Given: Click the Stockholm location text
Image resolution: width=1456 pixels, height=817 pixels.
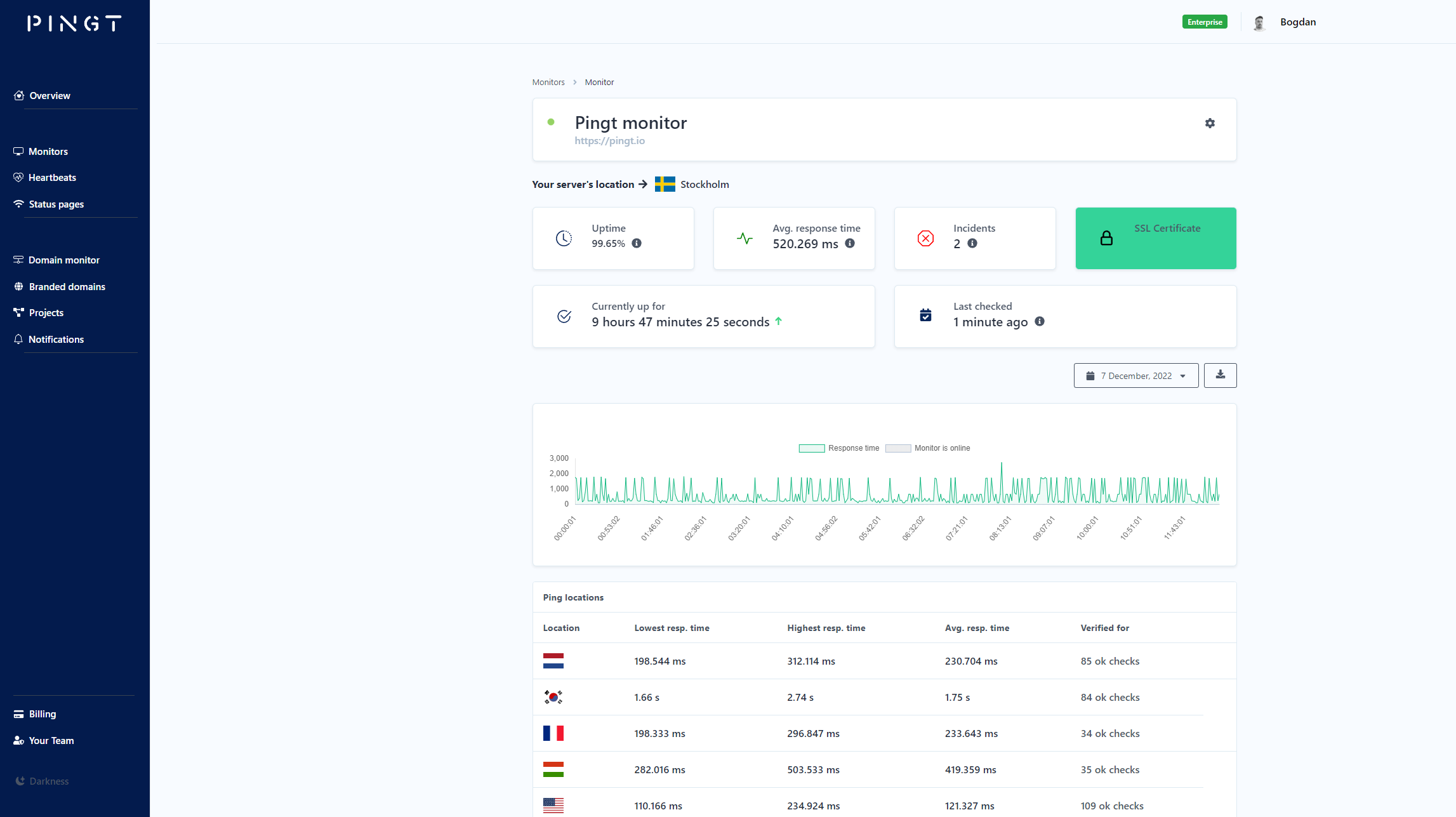Looking at the screenshot, I should coord(704,184).
